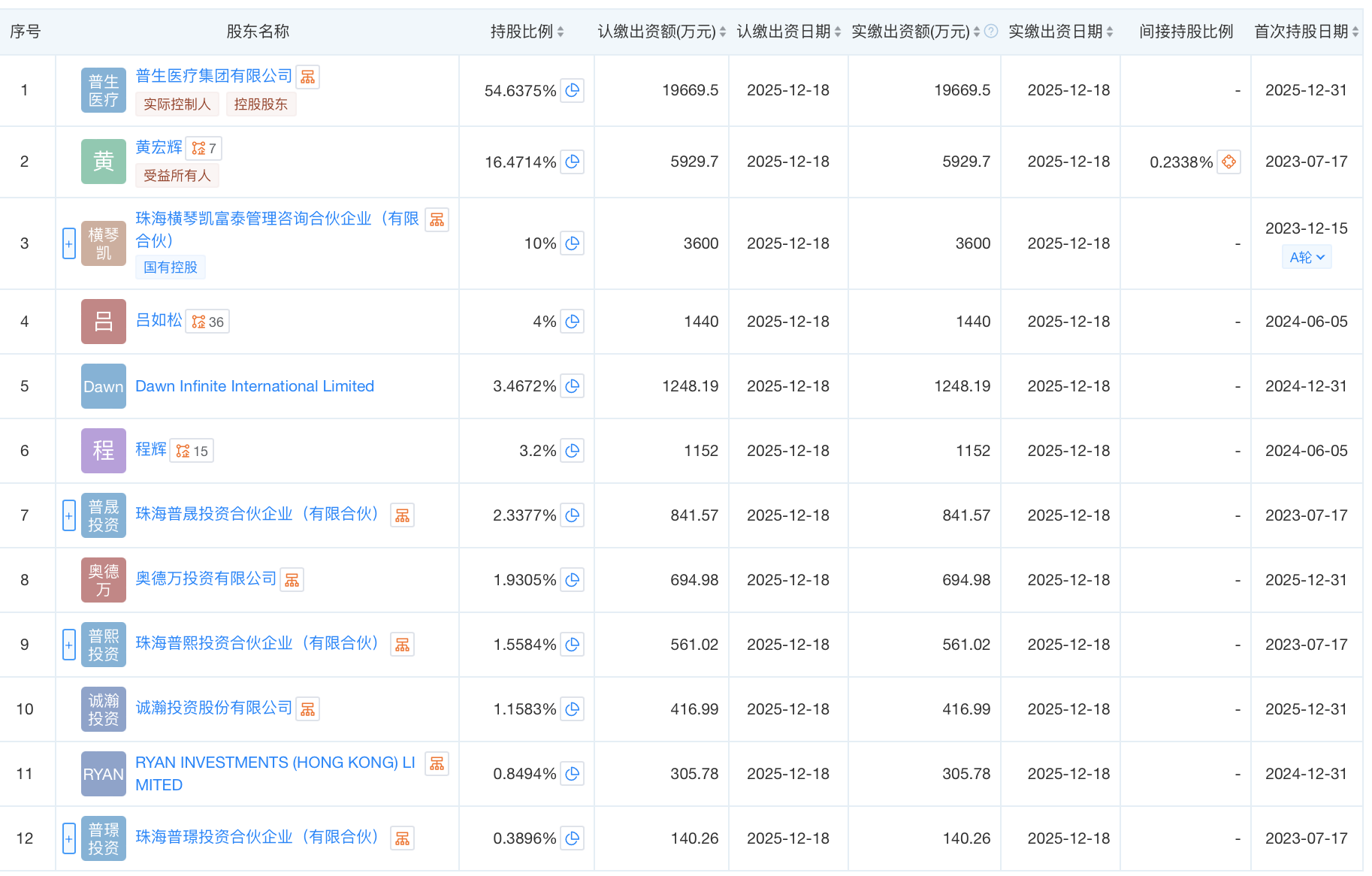This screenshot has height=876, width=1372.
Task: Open equity structure icon beside 诚瀚投资股份有限公司
Action: (308, 709)
